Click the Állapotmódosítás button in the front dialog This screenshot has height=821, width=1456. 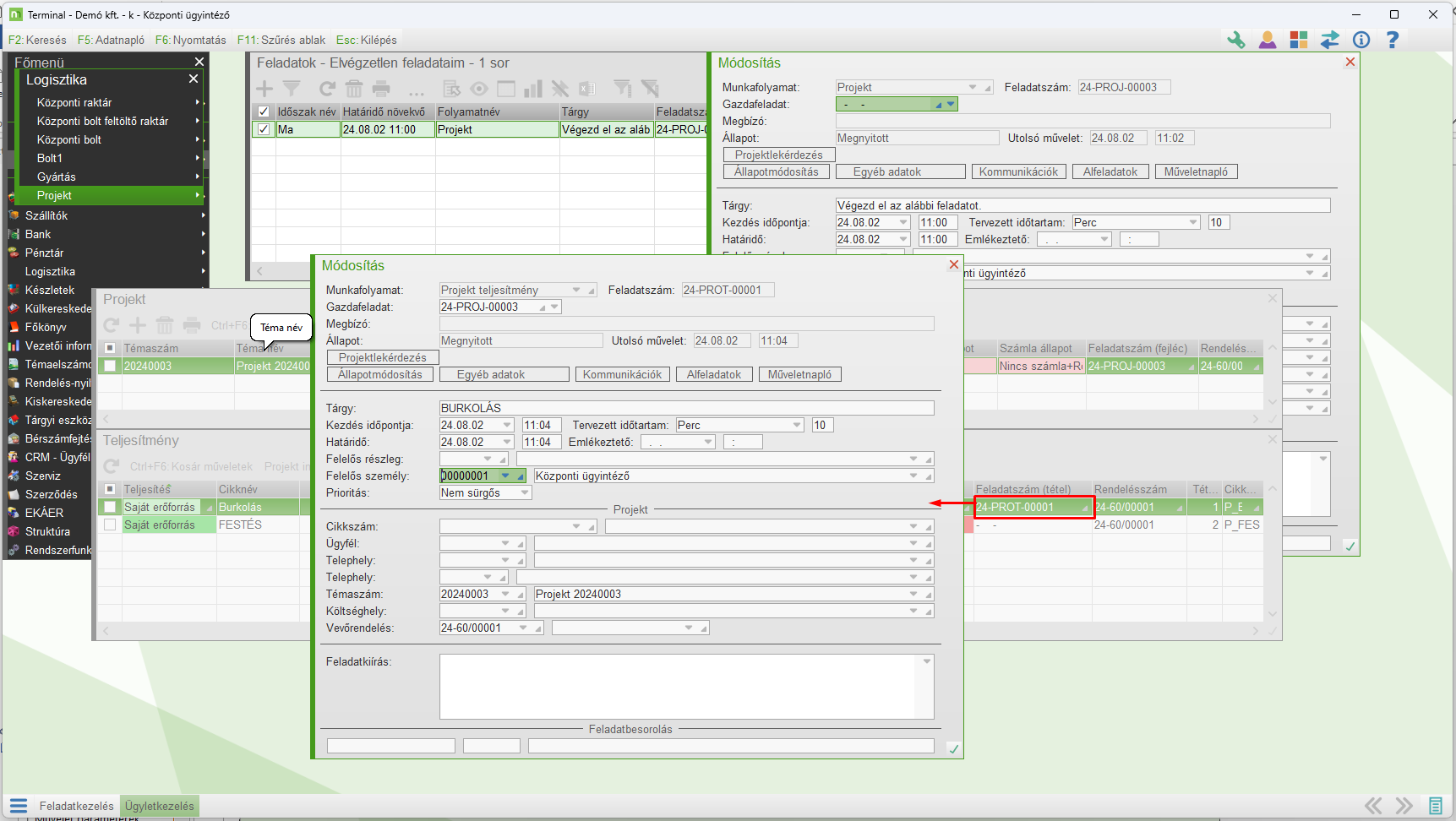pyautogui.click(x=380, y=374)
